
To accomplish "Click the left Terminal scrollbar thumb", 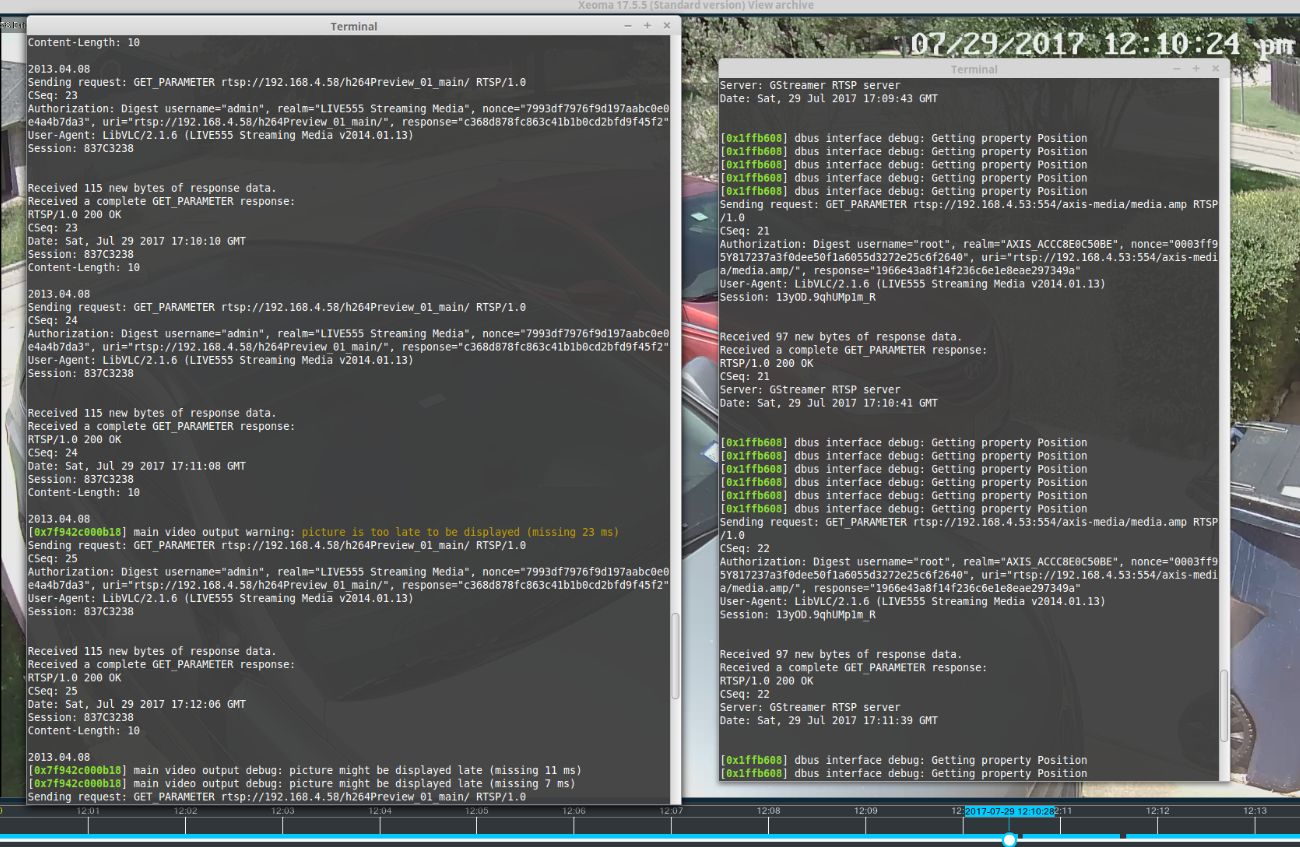I will [x=675, y=656].
